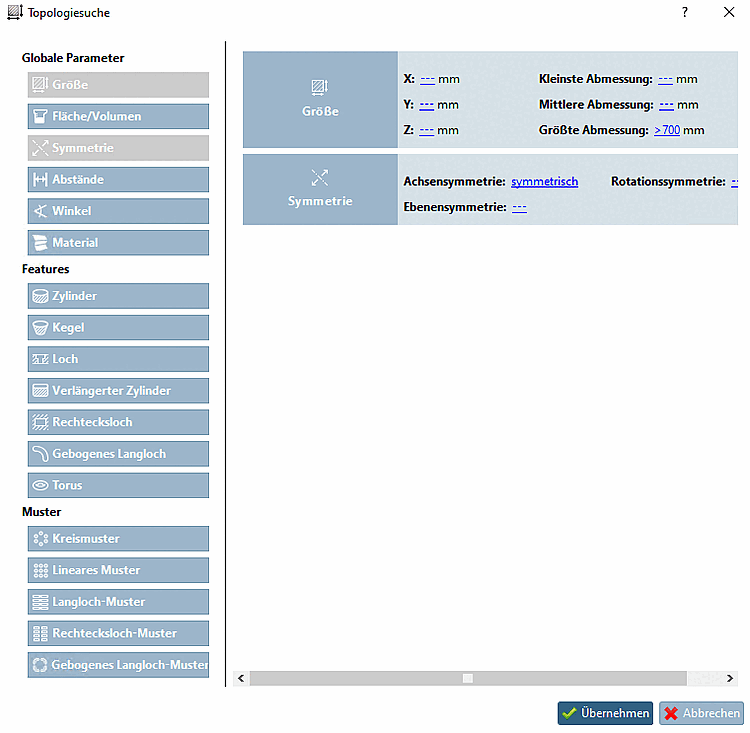The width and height of the screenshot is (750, 733).
Task: Edit the X dimension value link
Action: pos(427,79)
